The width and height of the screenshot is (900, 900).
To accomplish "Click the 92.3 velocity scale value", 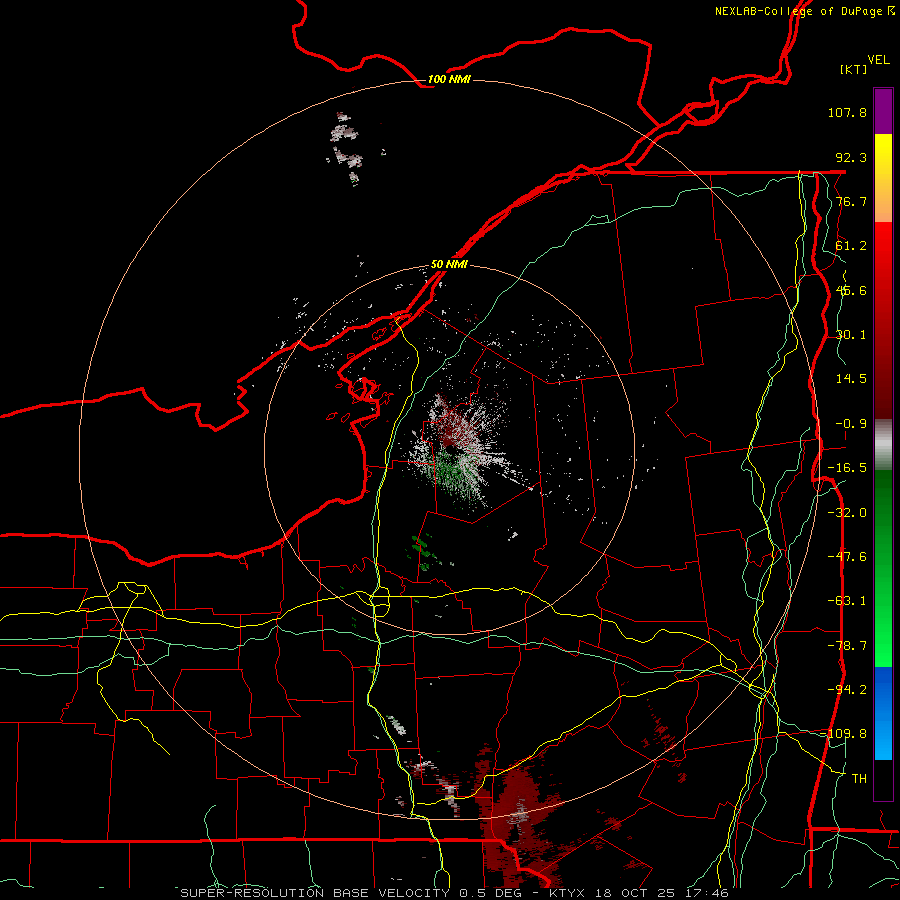I will click(851, 157).
